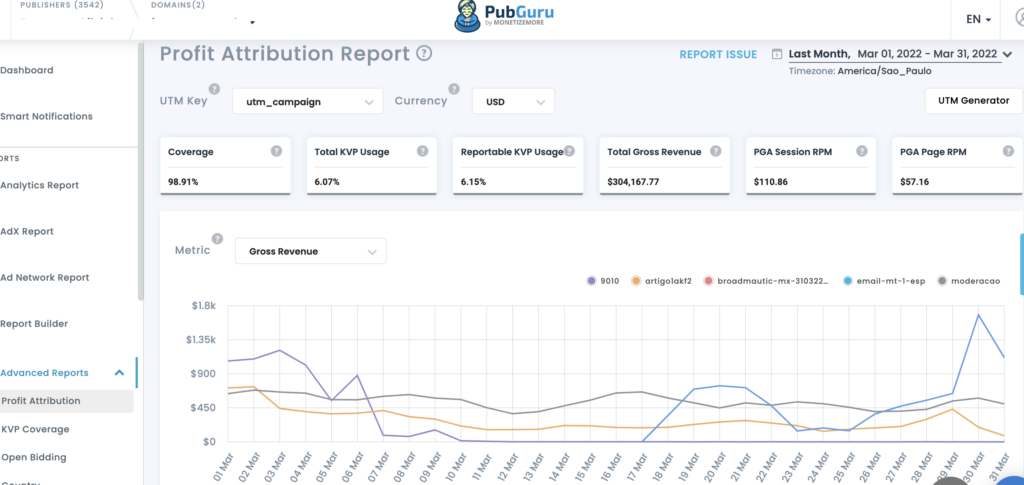Click the REPORT ISSUE link
1024x485 pixels.
tap(718, 54)
